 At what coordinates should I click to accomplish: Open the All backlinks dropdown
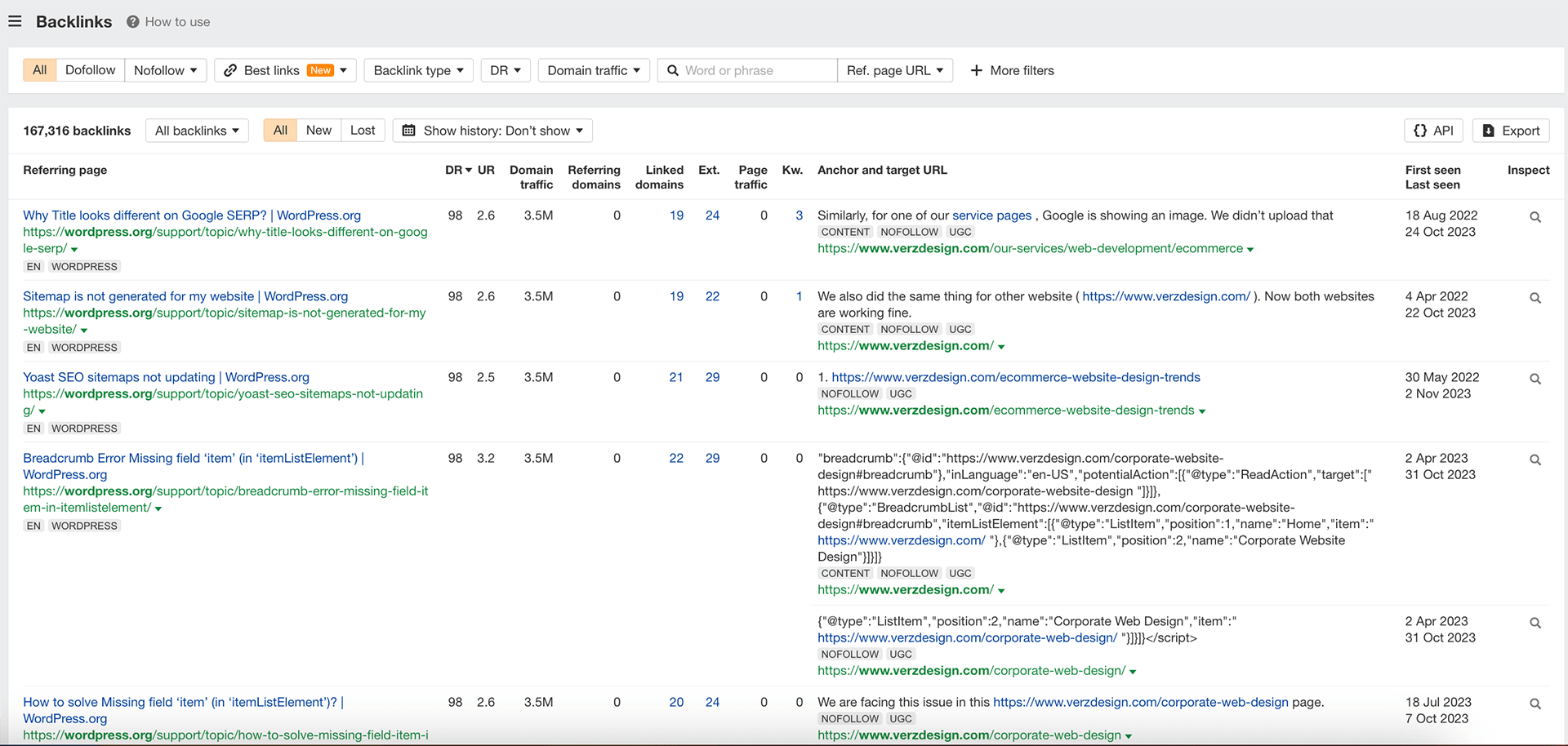pyautogui.click(x=197, y=131)
